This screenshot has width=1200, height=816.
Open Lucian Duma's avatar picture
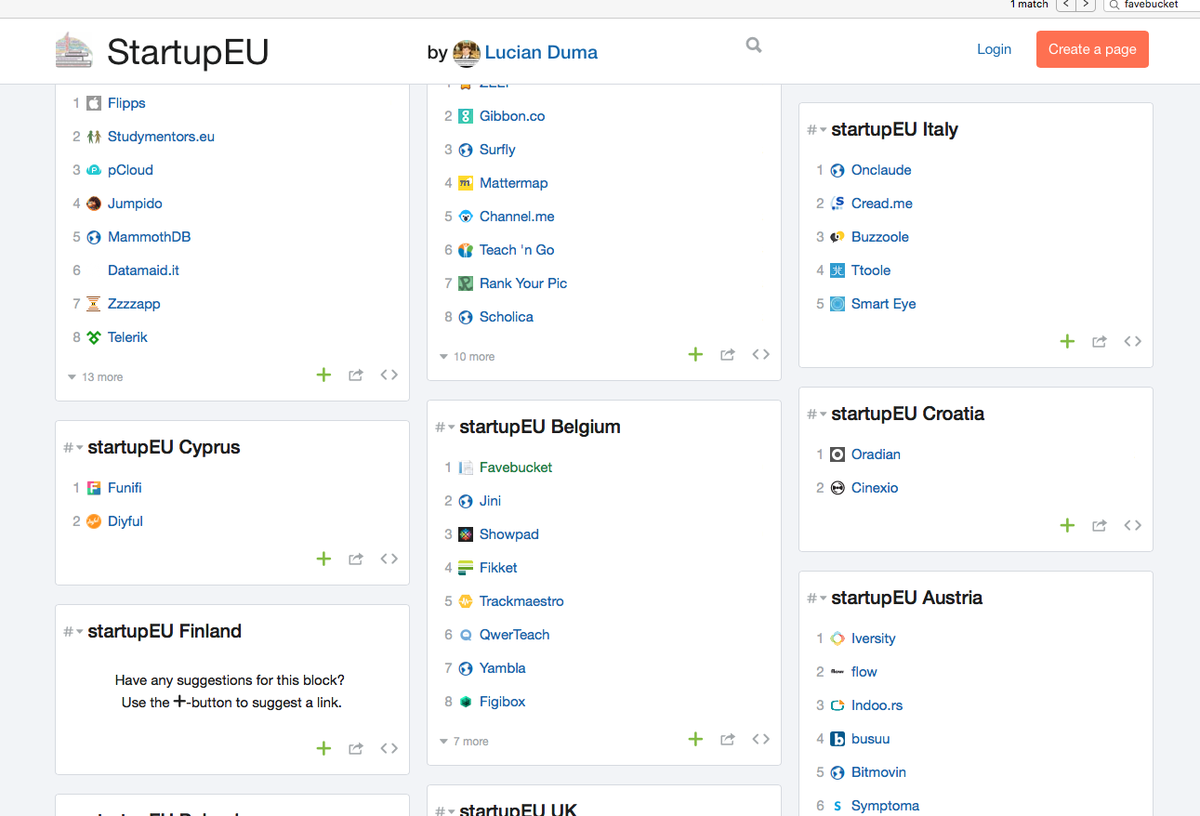466,53
